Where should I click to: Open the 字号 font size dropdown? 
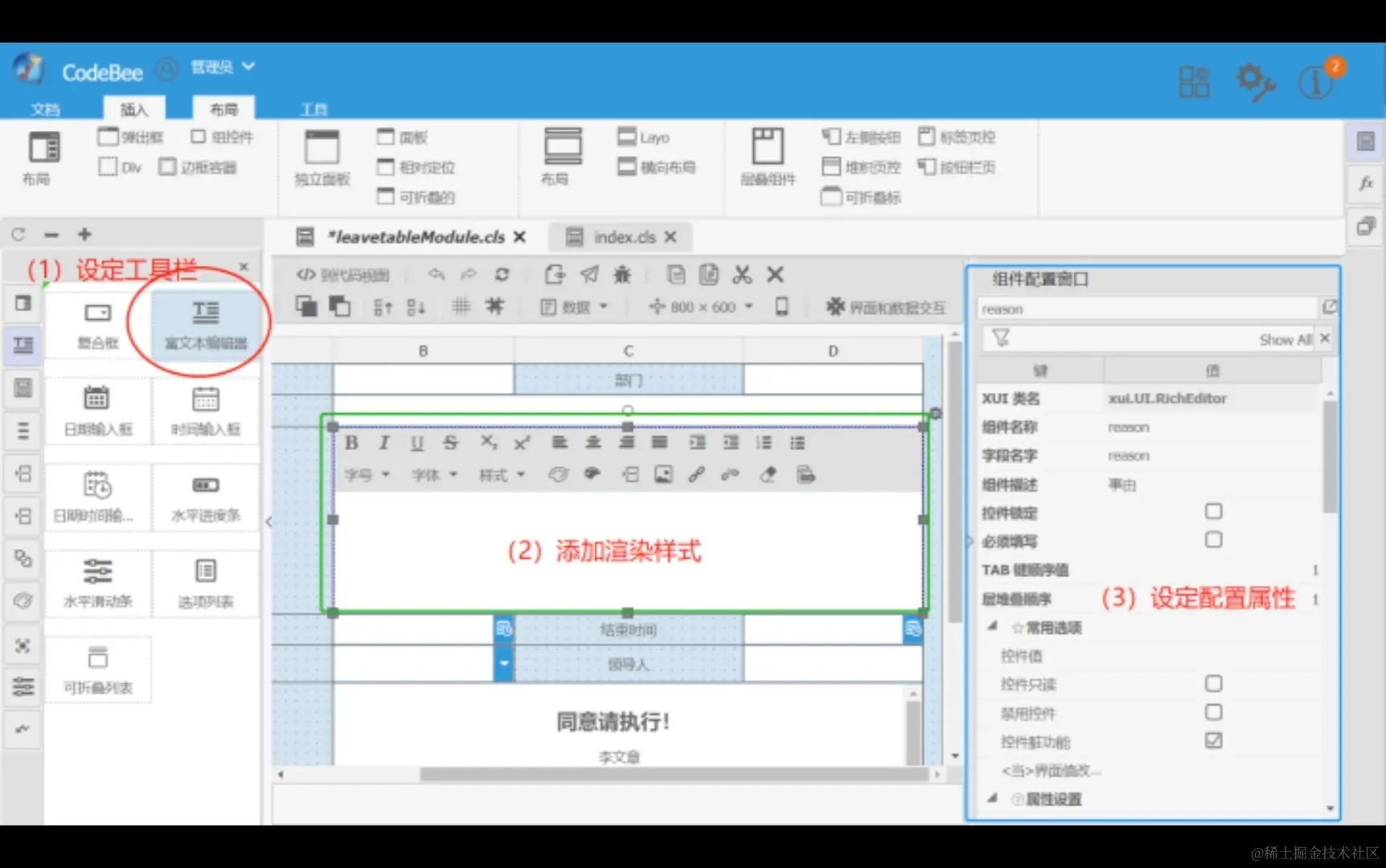[x=367, y=474]
